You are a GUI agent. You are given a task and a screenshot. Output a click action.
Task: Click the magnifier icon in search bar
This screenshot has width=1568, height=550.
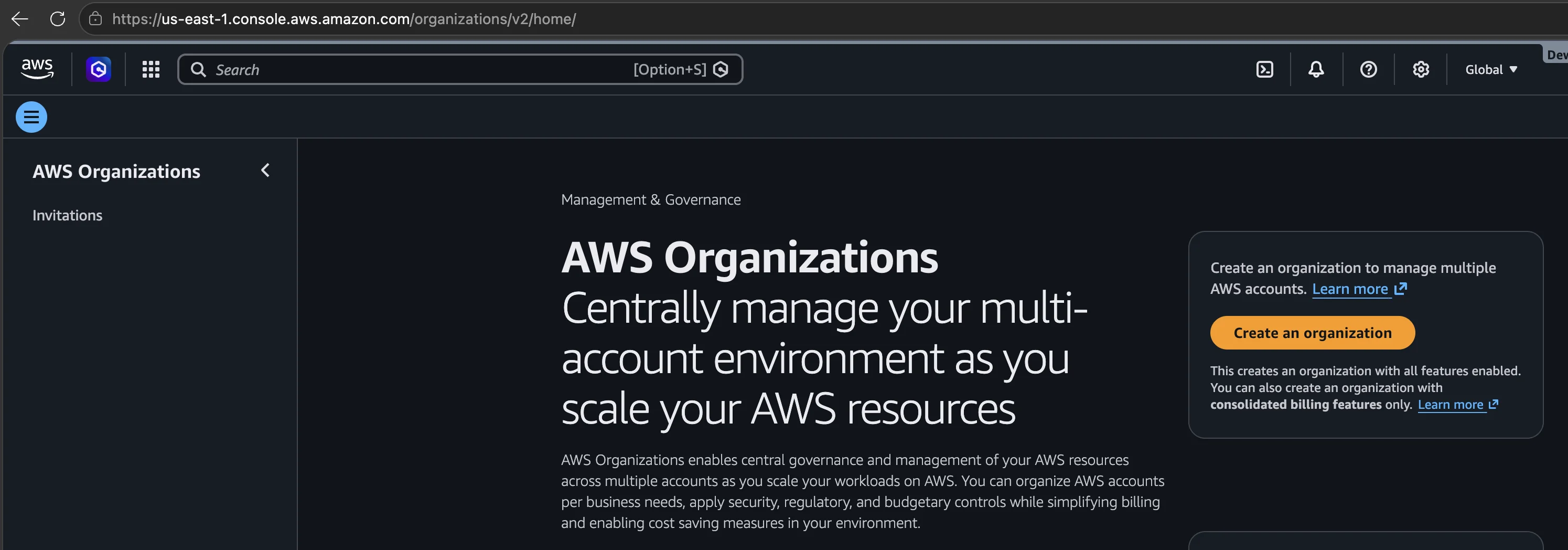tap(198, 69)
